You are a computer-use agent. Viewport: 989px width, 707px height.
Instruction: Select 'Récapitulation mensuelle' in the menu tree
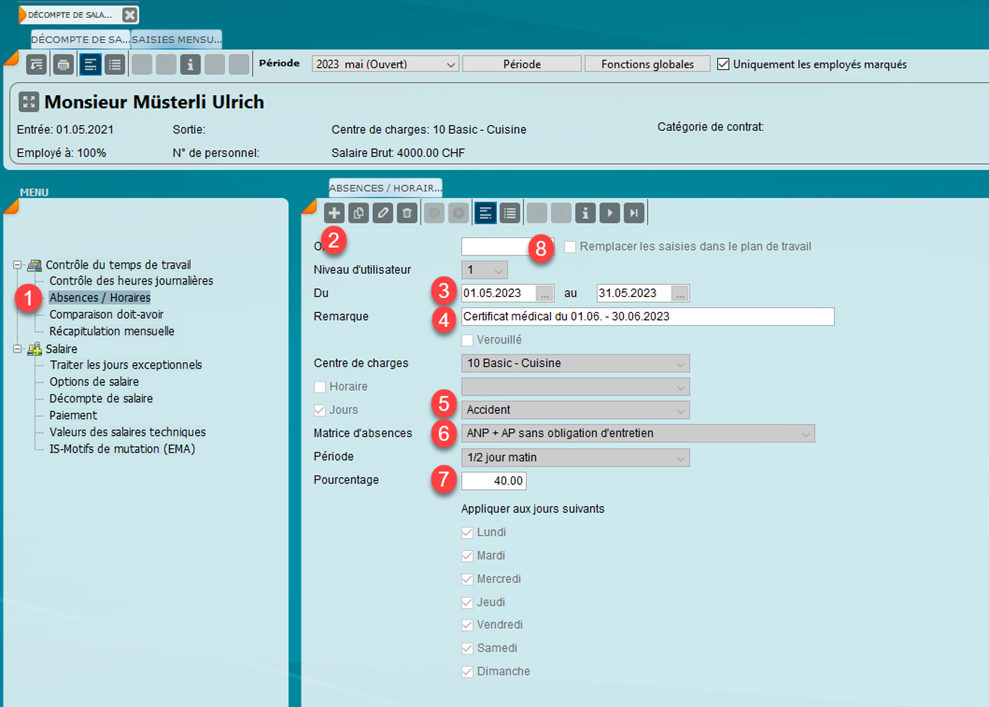click(x=112, y=331)
